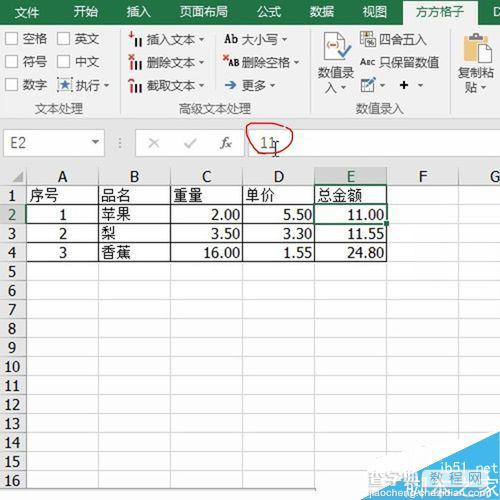Select cell with value 16.00
This screenshot has width=500, height=500.
[206, 252]
